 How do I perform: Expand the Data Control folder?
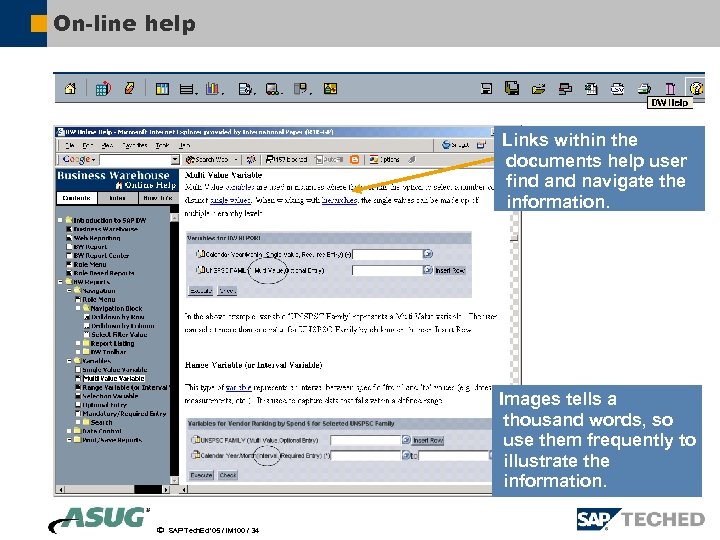click(69, 431)
